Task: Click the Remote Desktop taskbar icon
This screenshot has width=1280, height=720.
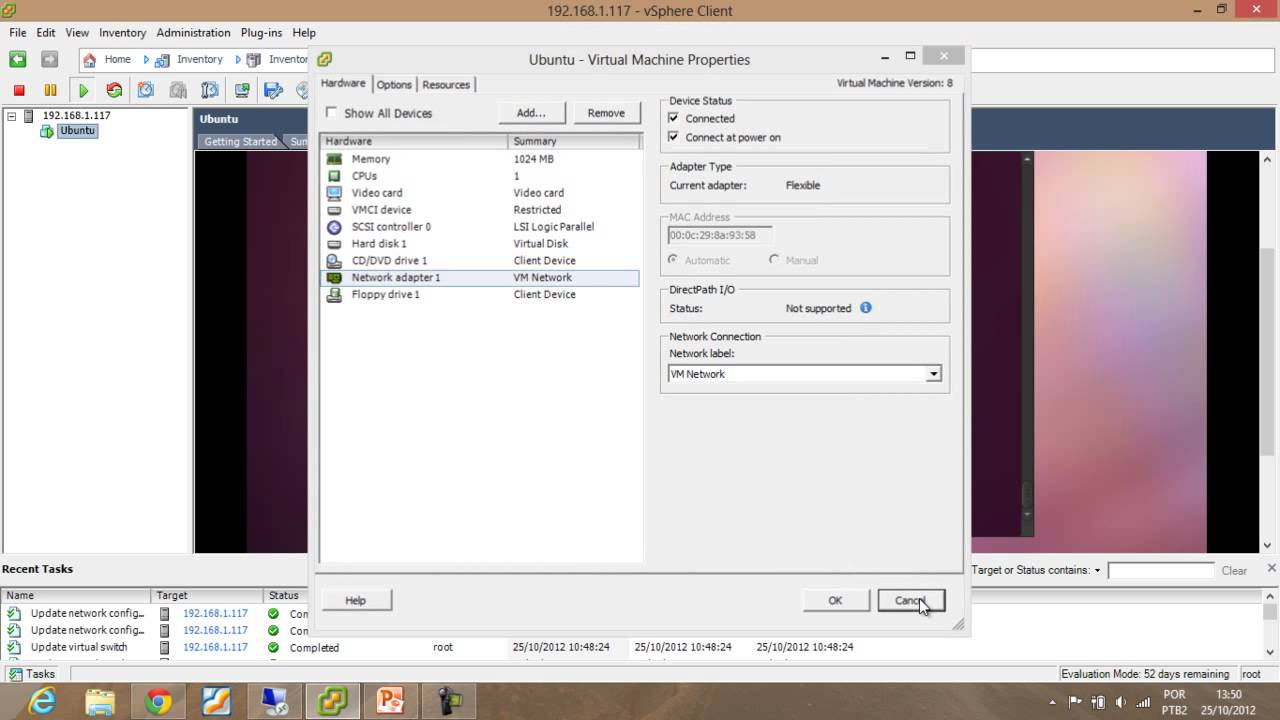Action: (274, 701)
